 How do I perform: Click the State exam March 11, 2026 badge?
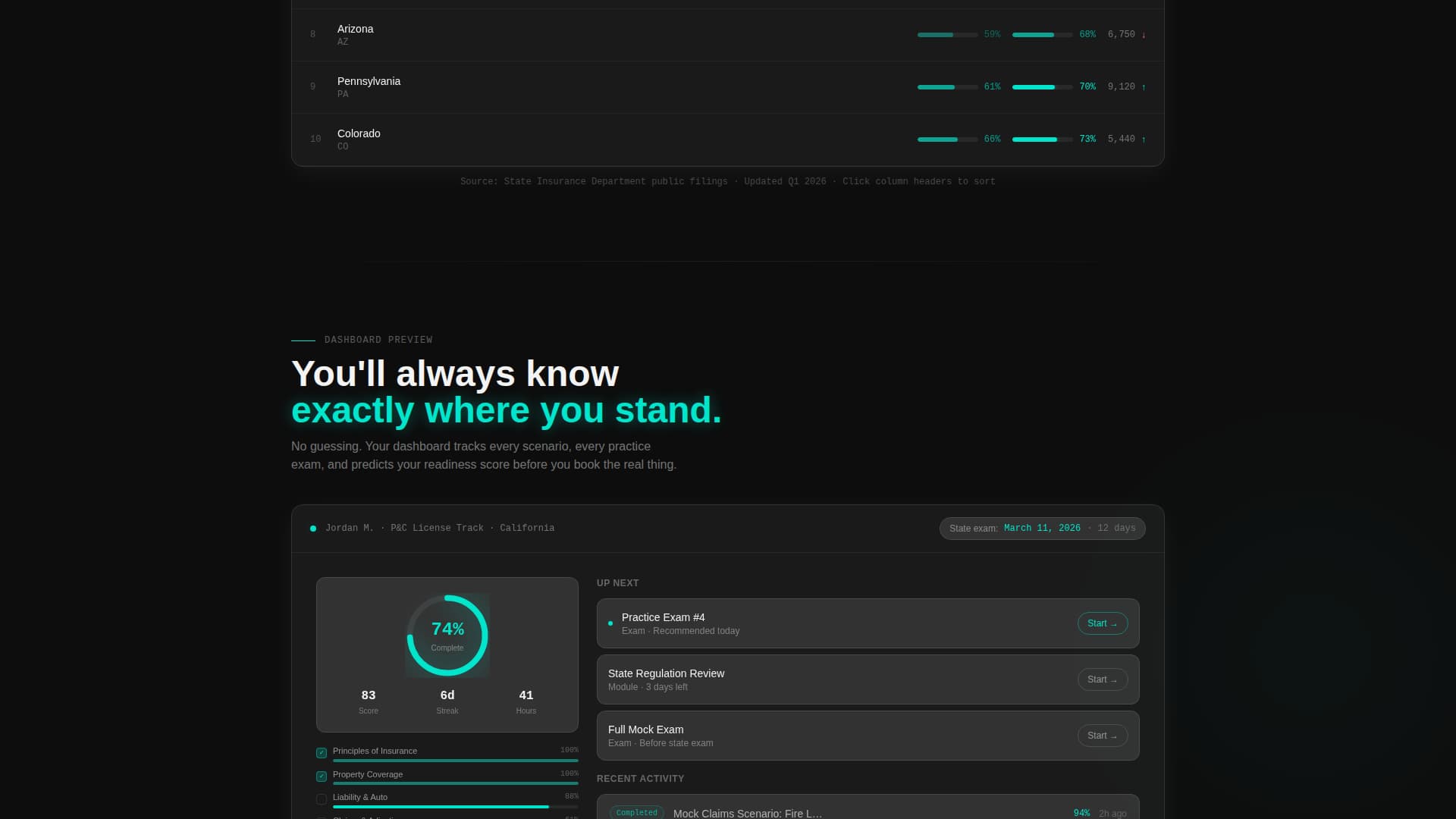(1042, 529)
